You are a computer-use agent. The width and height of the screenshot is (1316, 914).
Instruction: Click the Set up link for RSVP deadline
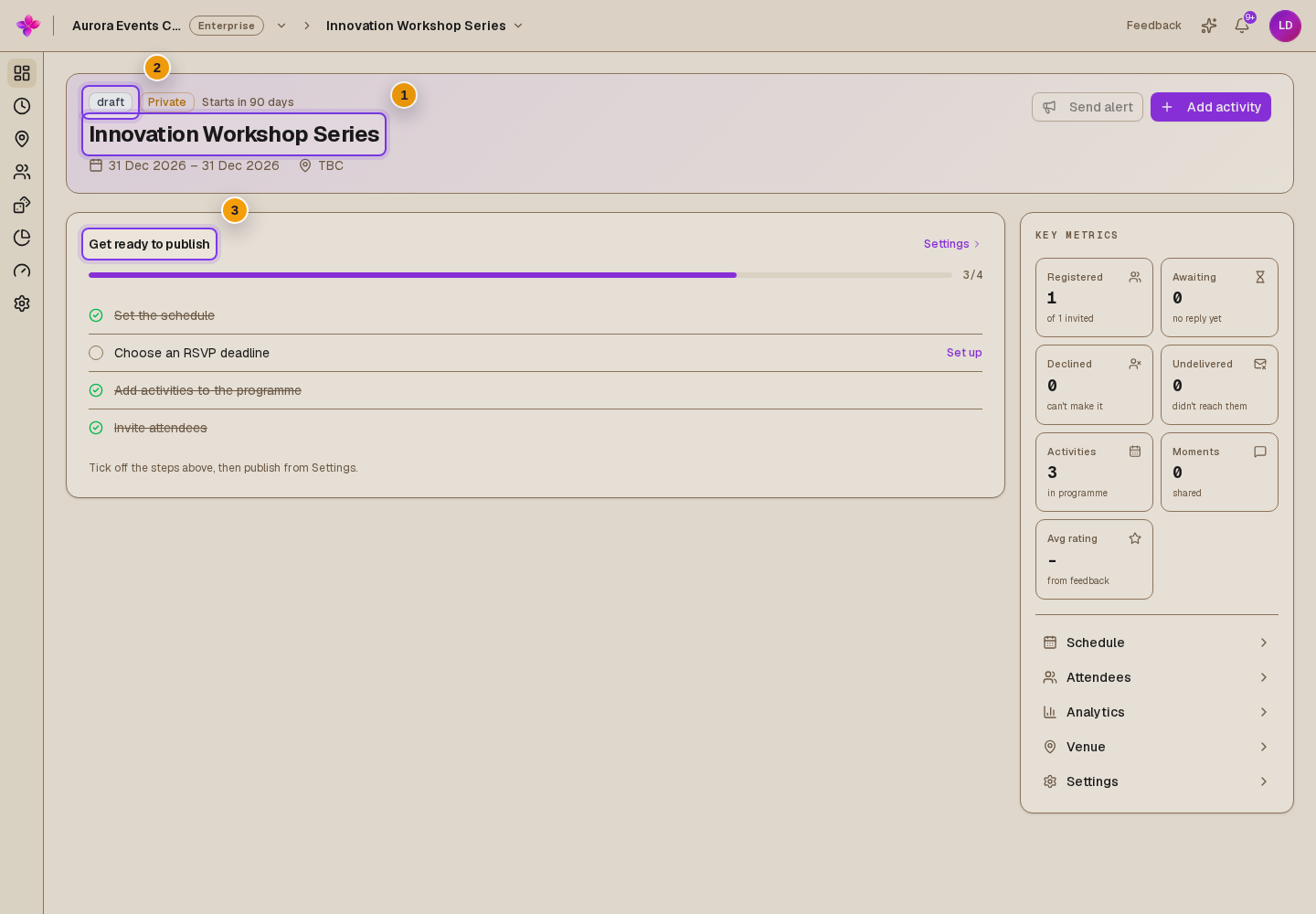pyautogui.click(x=964, y=353)
